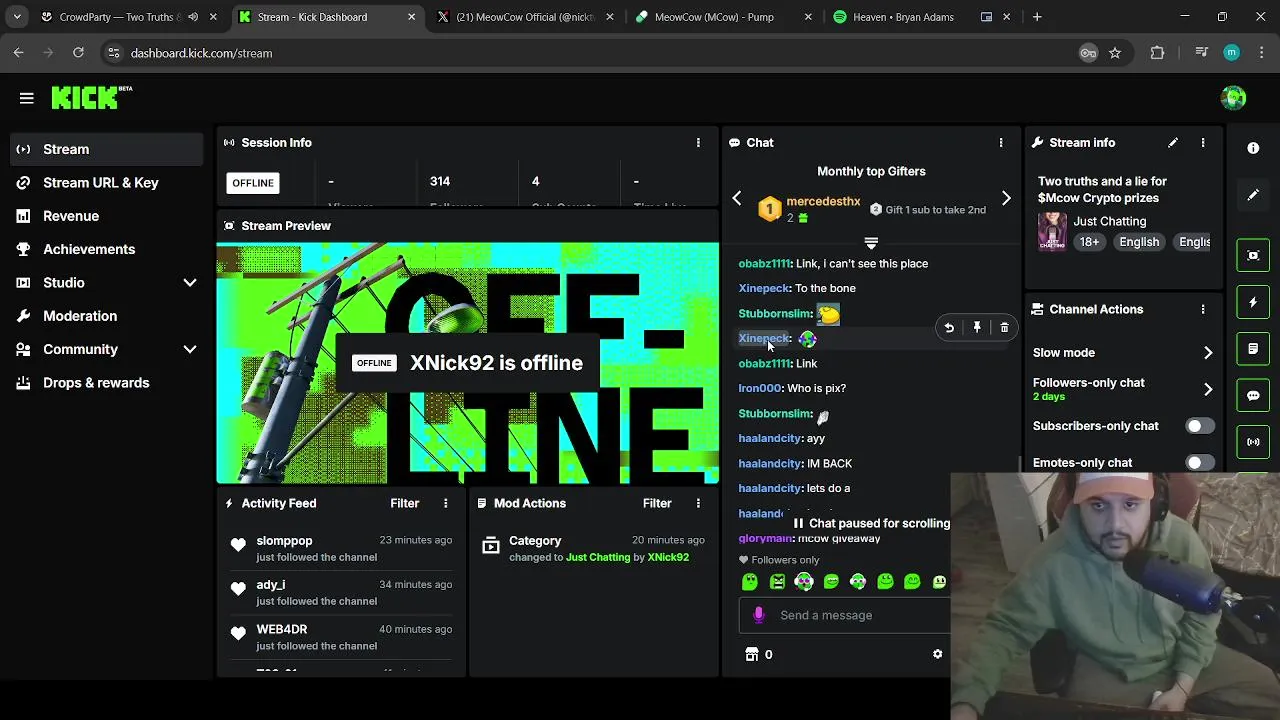Open Activity Feed Filter
The image size is (1280, 720).
tap(405, 503)
